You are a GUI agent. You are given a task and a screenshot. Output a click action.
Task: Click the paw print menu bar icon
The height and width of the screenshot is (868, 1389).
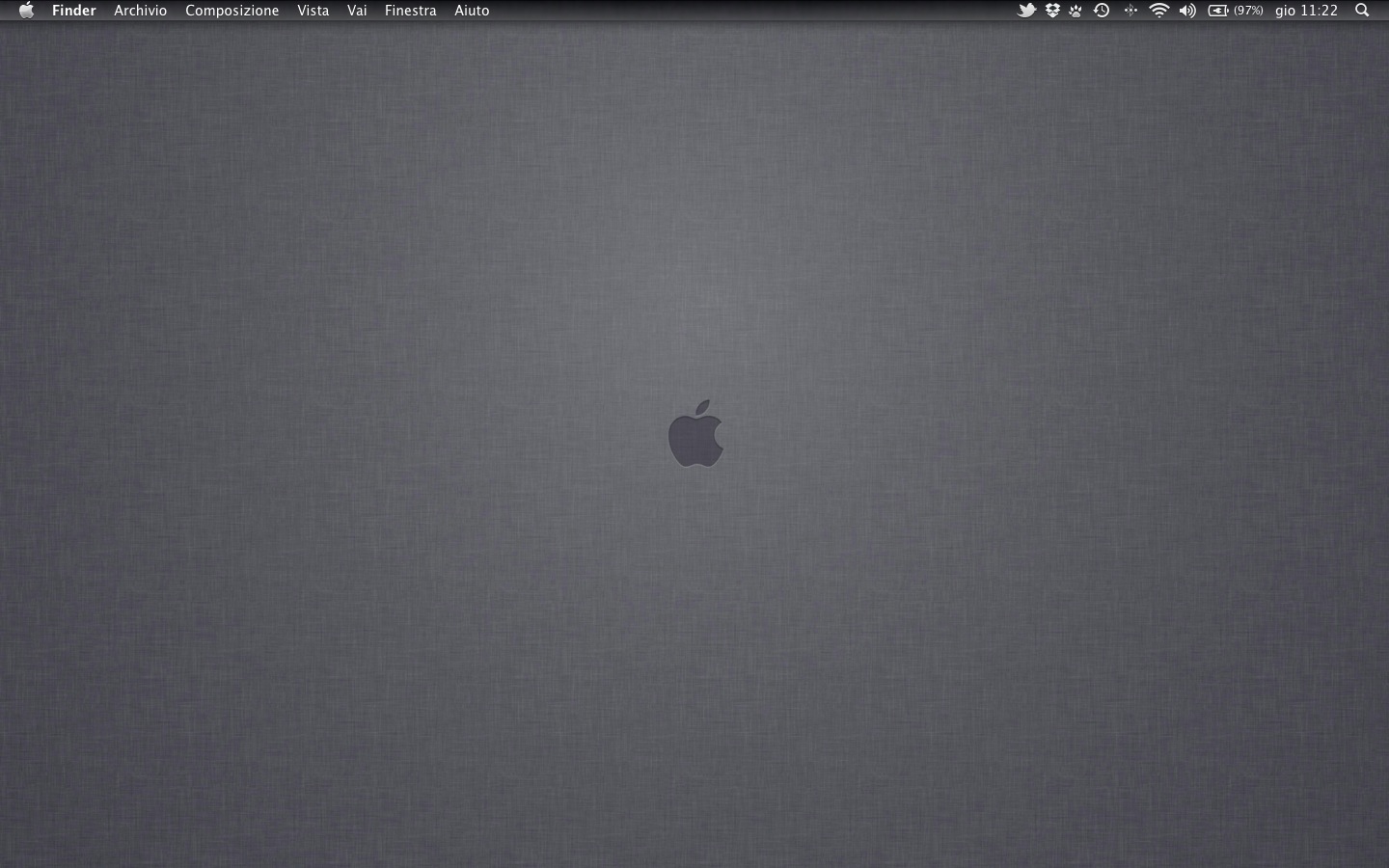[1076, 11]
